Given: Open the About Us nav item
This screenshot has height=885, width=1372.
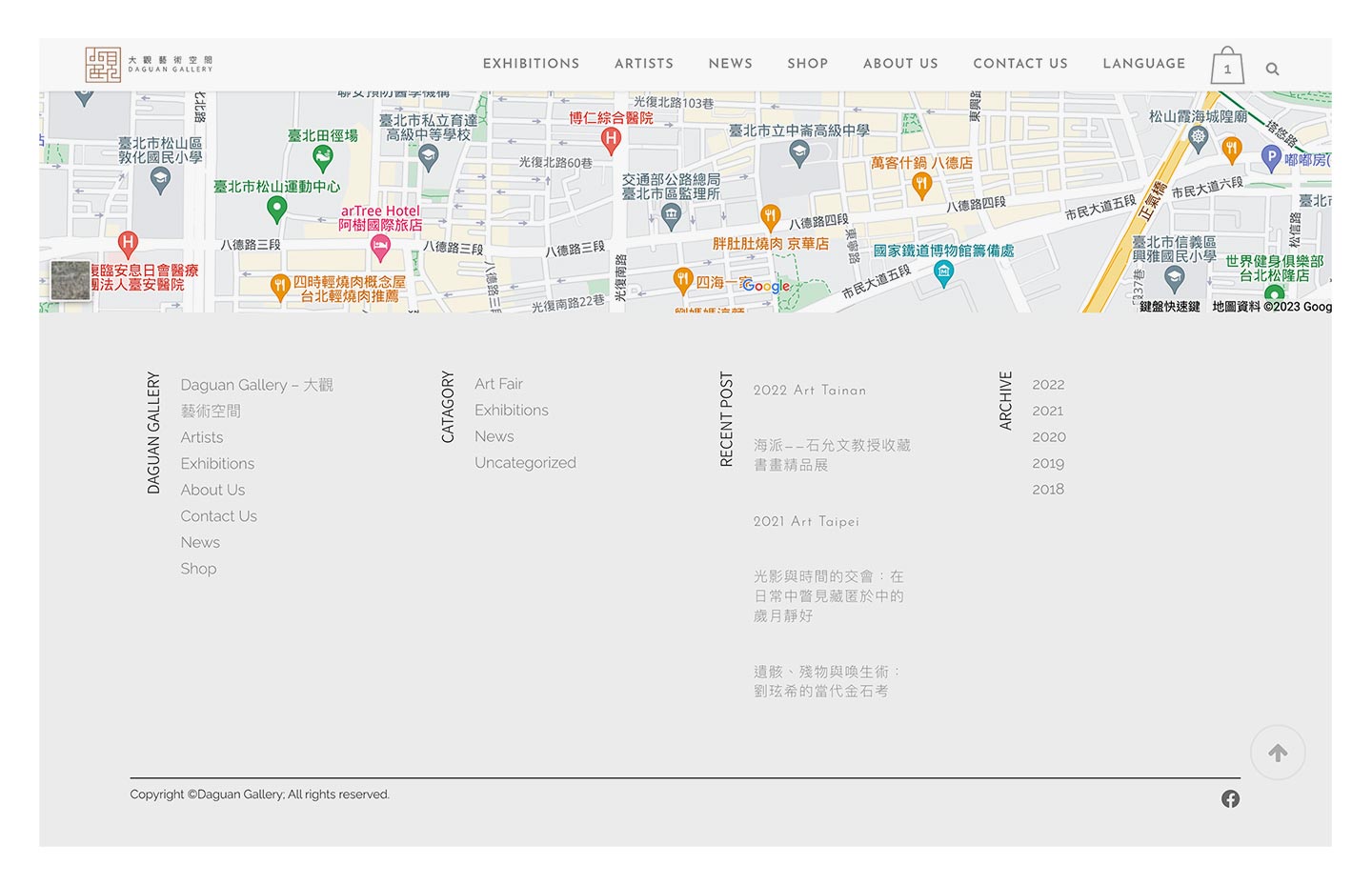Looking at the screenshot, I should click(900, 64).
